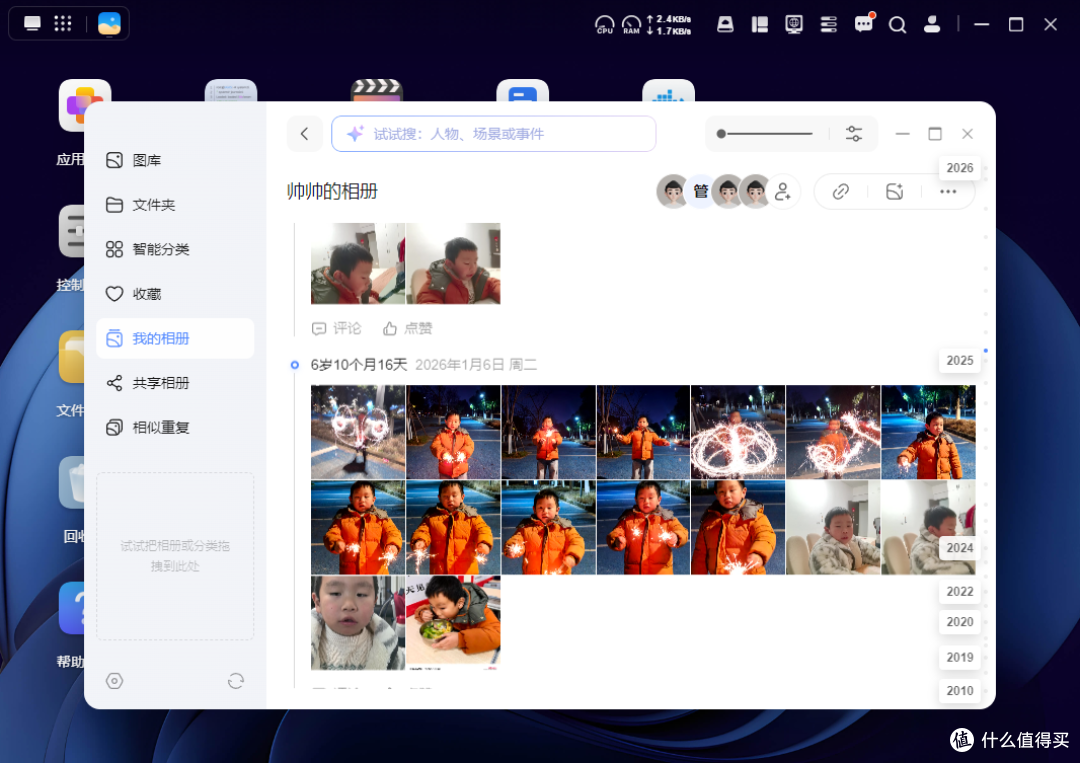Open the boy eating salad photo
The width and height of the screenshot is (1080, 763).
[453, 623]
